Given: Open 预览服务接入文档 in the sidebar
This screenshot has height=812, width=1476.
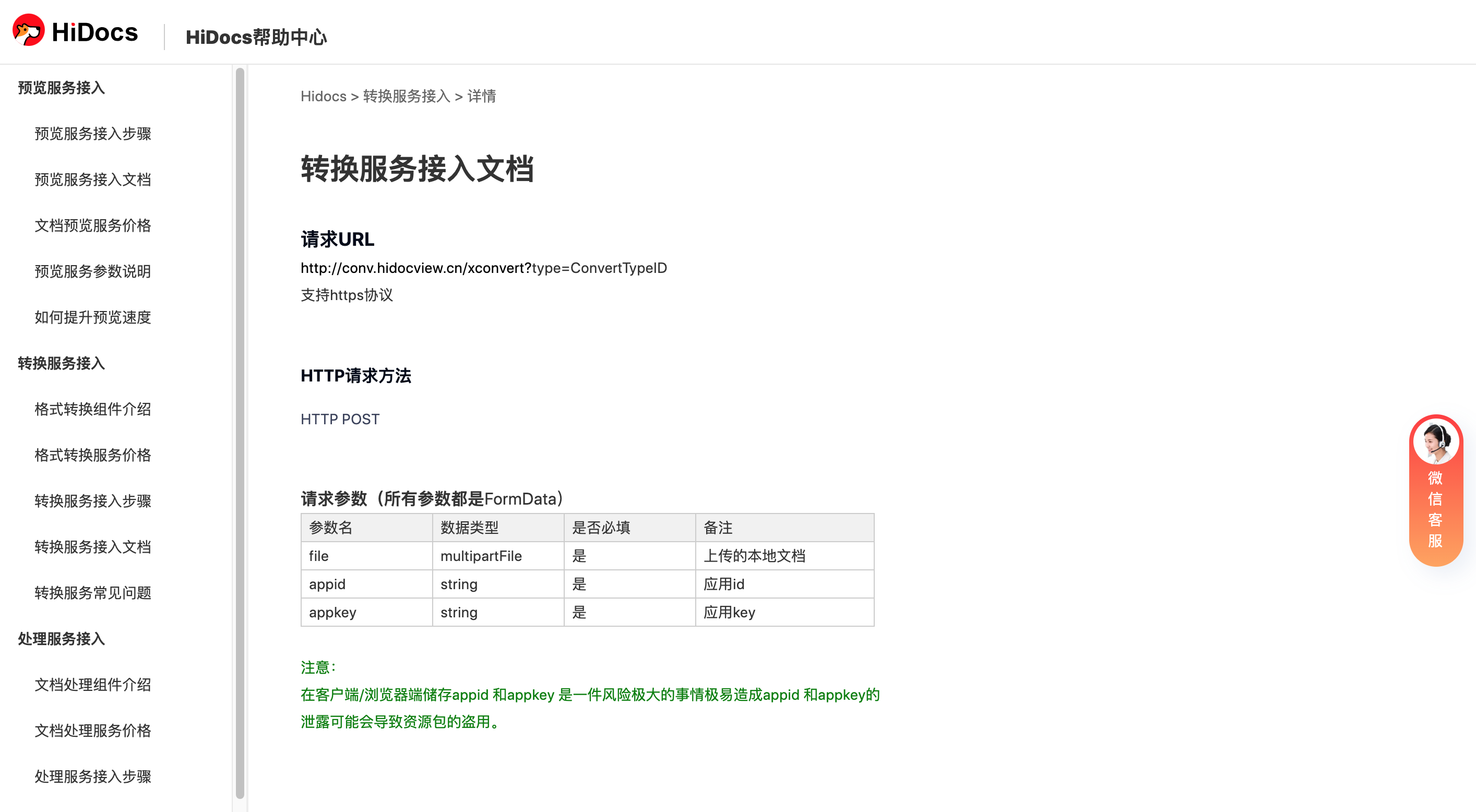Looking at the screenshot, I should 93,180.
